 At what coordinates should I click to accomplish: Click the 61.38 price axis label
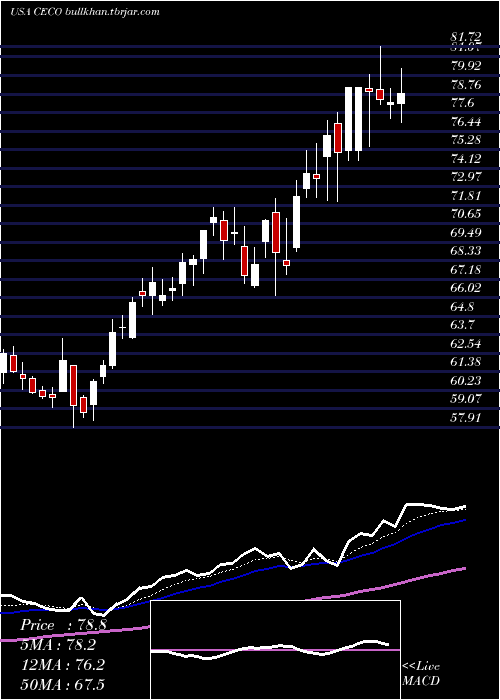(466, 362)
